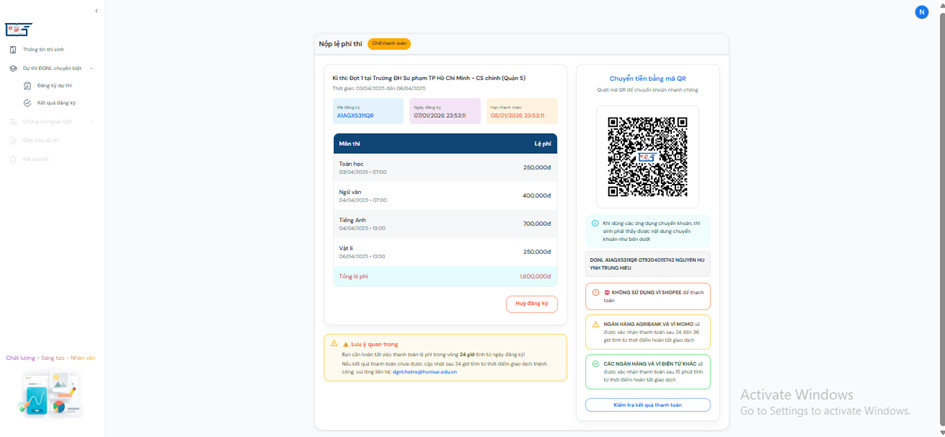
Task: Click the graduation cap icon for Dự thi ĐGNL
Action: pos(13,68)
